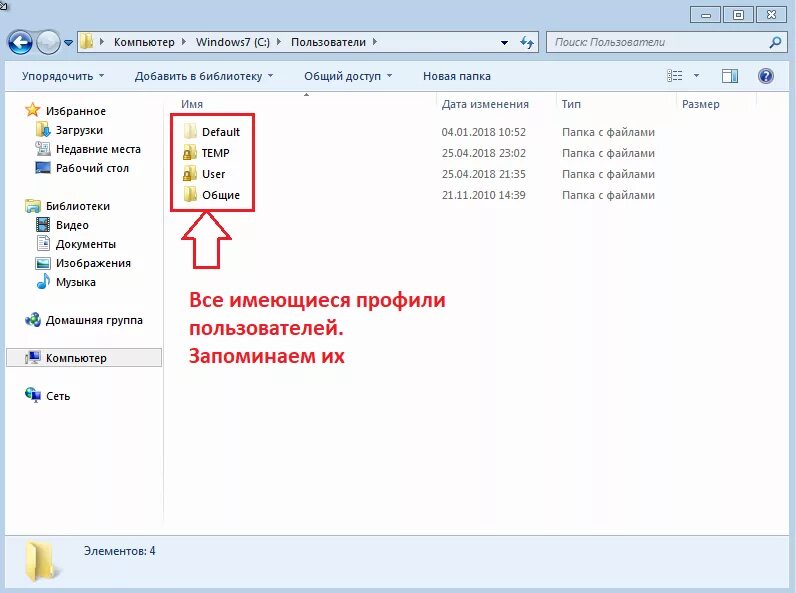Click the Forward navigation arrow button
Viewport: 796px width, 593px height.
[48, 42]
